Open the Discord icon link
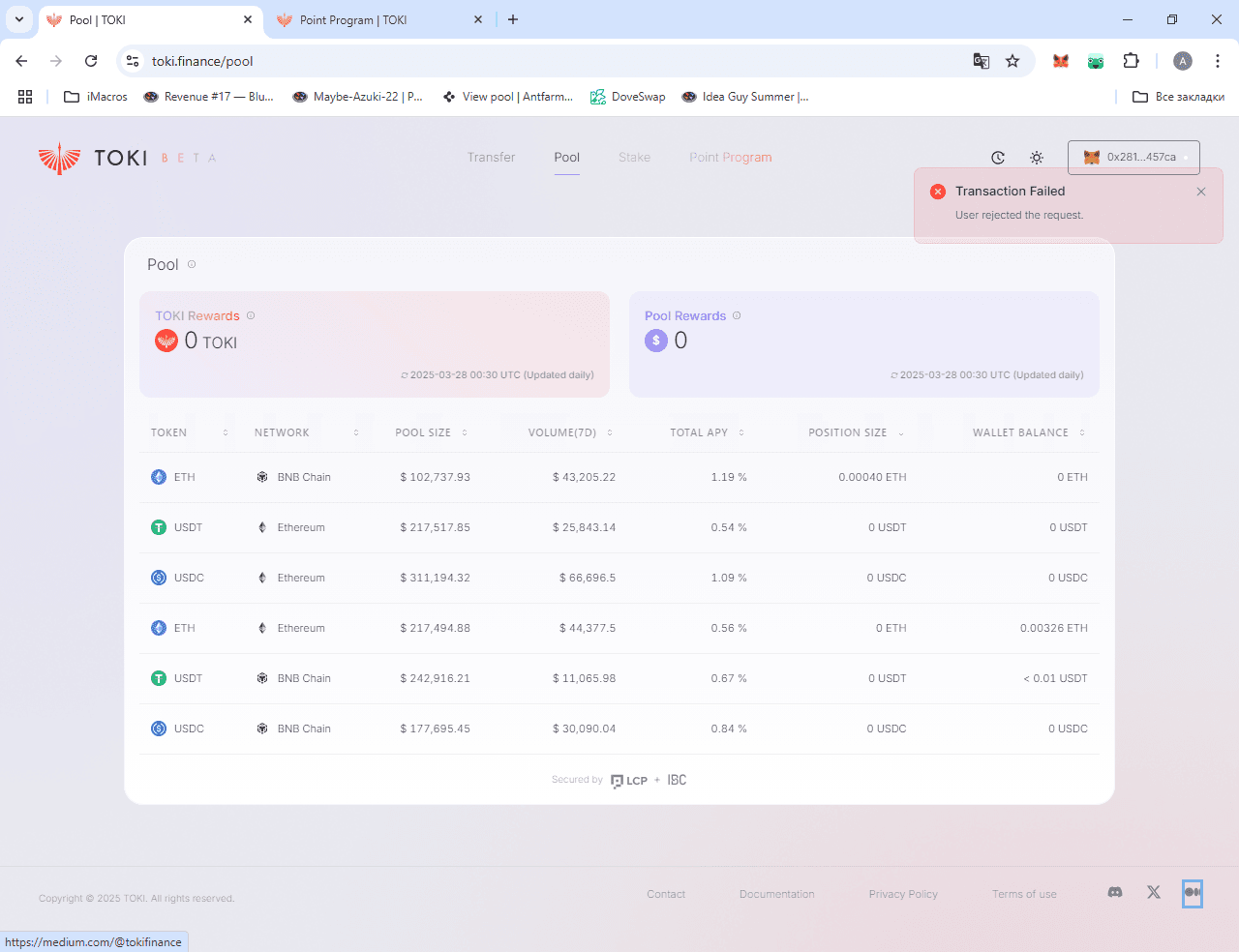Viewport: 1239px width, 952px height. (x=1115, y=892)
